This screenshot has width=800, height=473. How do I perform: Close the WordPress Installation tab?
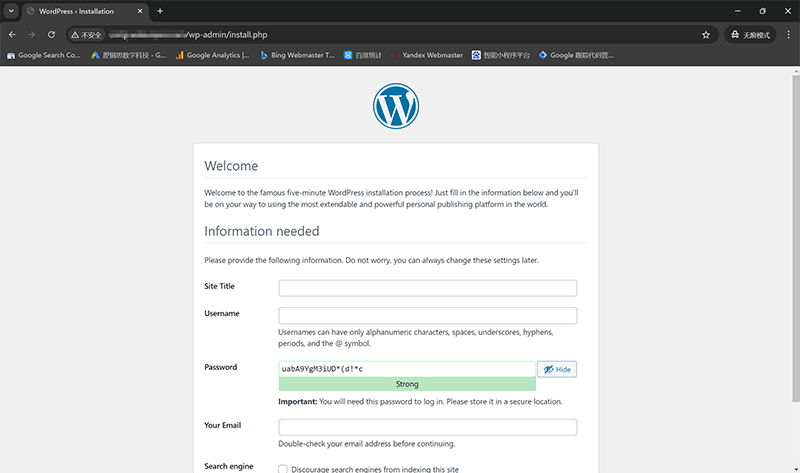tap(140, 11)
